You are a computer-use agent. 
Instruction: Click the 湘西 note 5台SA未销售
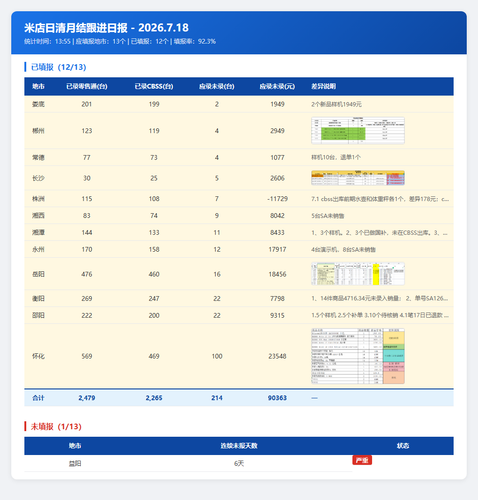(328, 216)
